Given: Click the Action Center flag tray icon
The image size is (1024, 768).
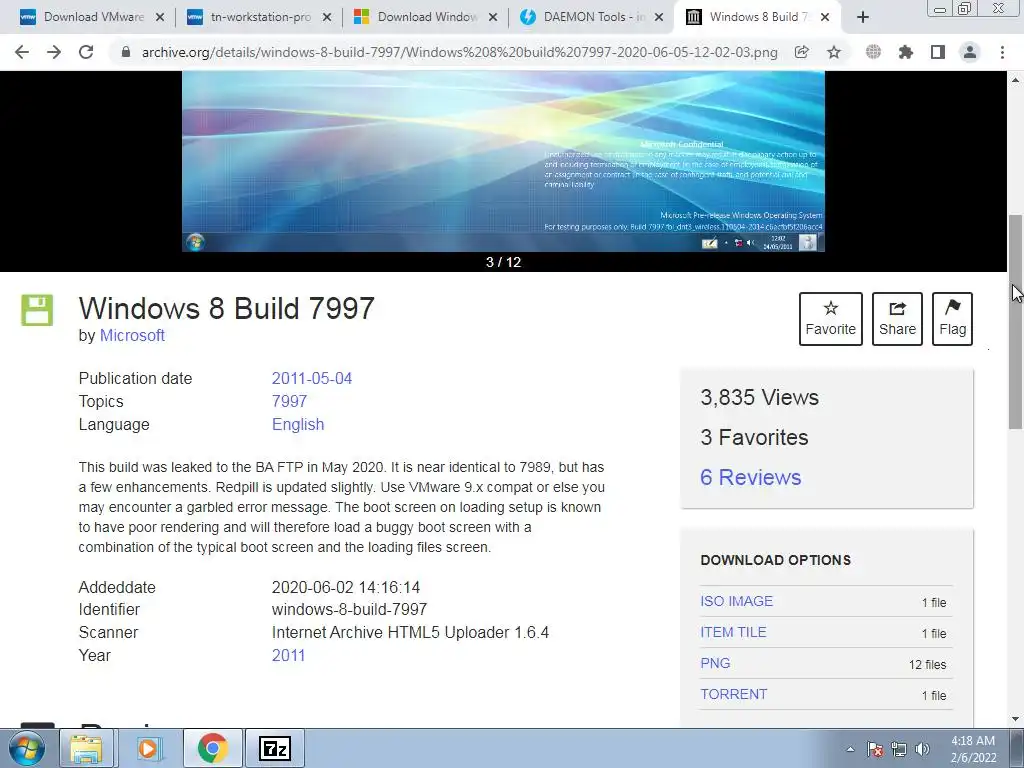Looking at the screenshot, I should coord(875,749).
